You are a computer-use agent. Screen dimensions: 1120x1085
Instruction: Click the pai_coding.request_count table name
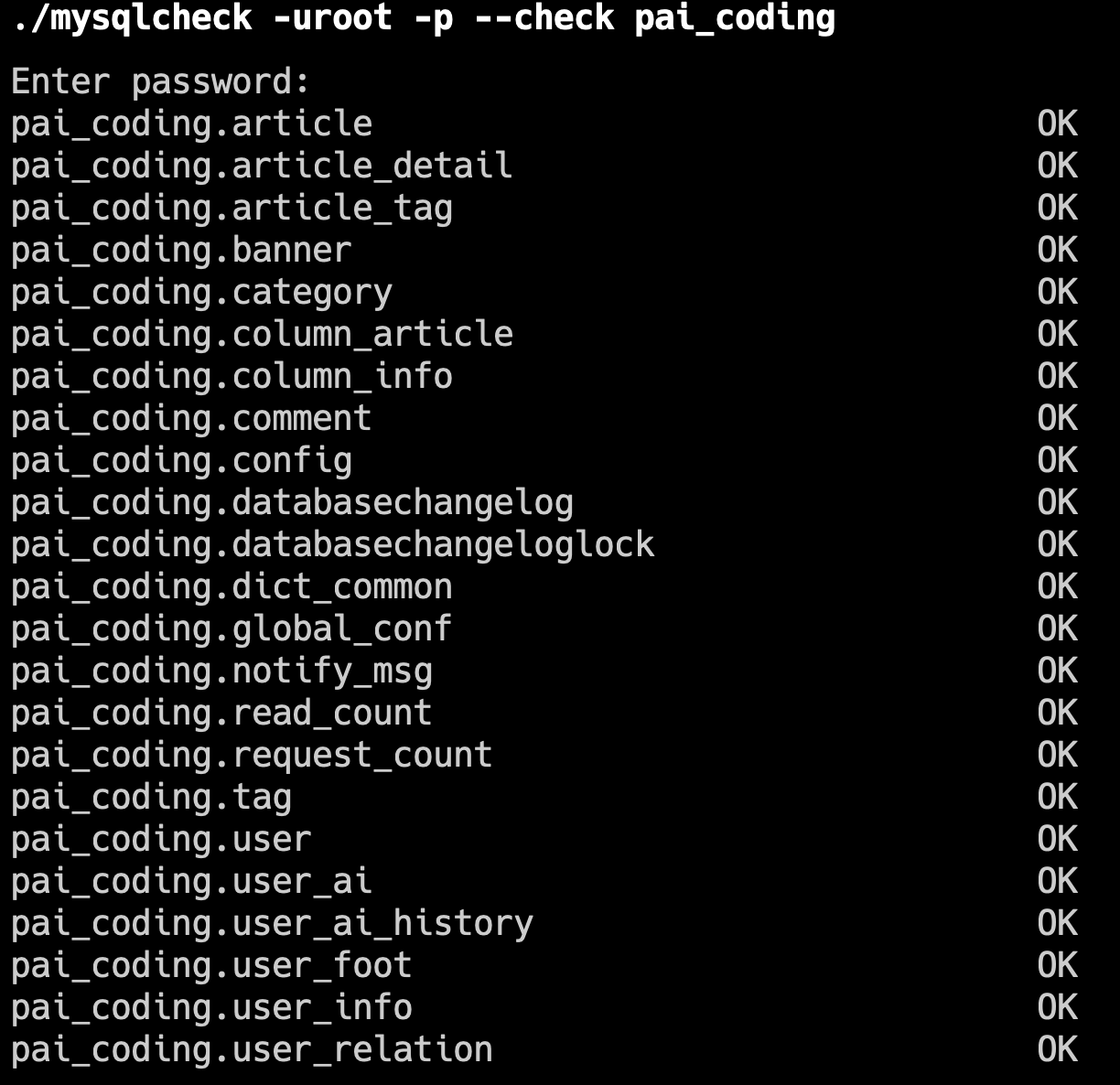pyautogui.click(x=252, y=755)
